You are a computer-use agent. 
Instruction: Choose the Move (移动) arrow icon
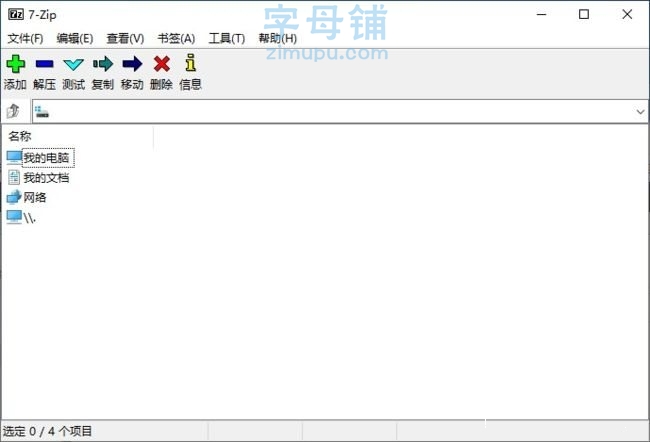(x=132, y=64)
